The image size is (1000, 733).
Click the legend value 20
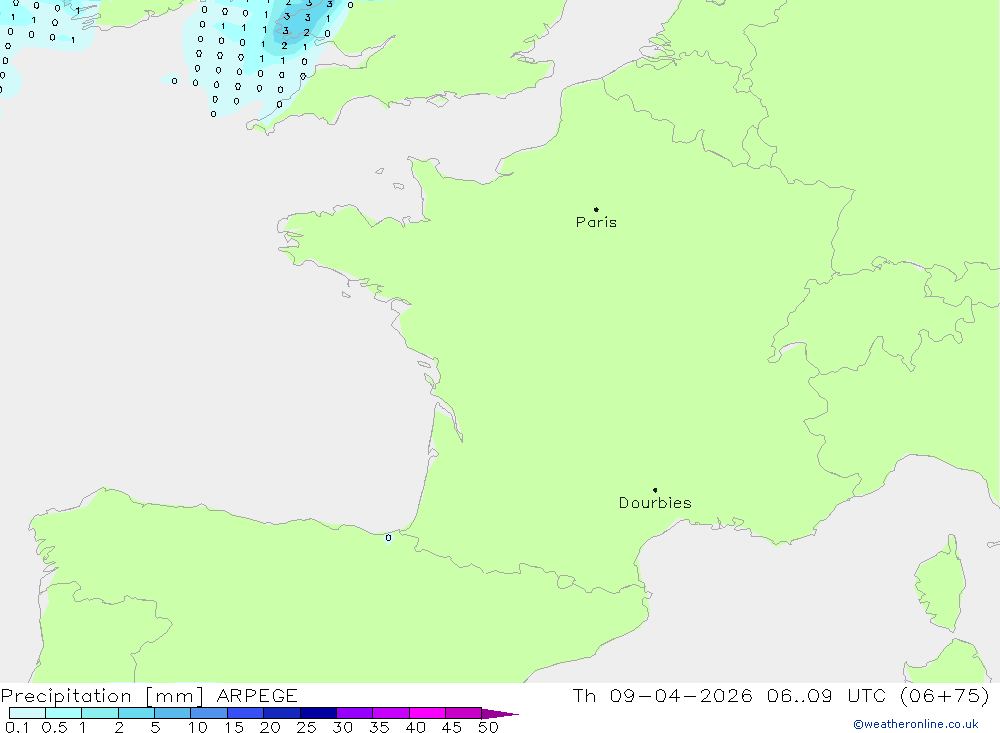coord(270,727)
